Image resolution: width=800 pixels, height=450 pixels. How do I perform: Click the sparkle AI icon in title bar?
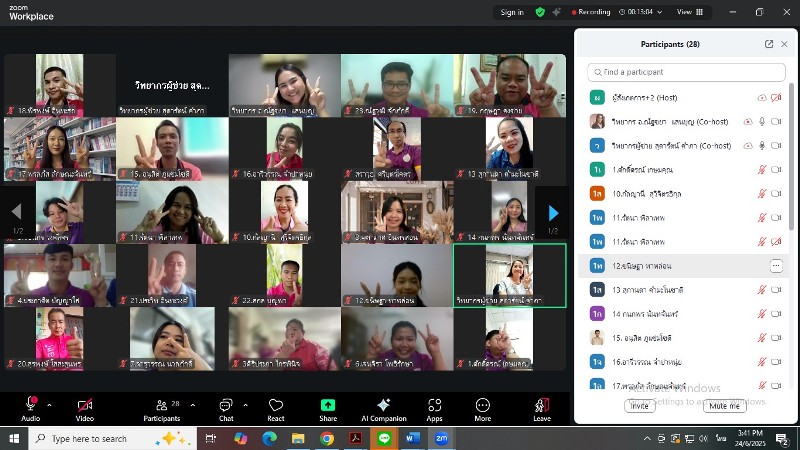click(x=556, y=12)
